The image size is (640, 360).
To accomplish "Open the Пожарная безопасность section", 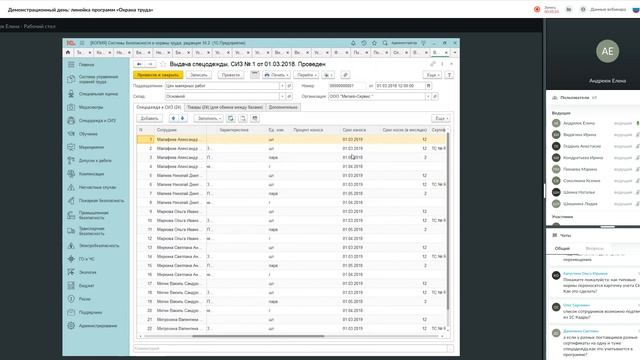I will [x=101, y=201].
